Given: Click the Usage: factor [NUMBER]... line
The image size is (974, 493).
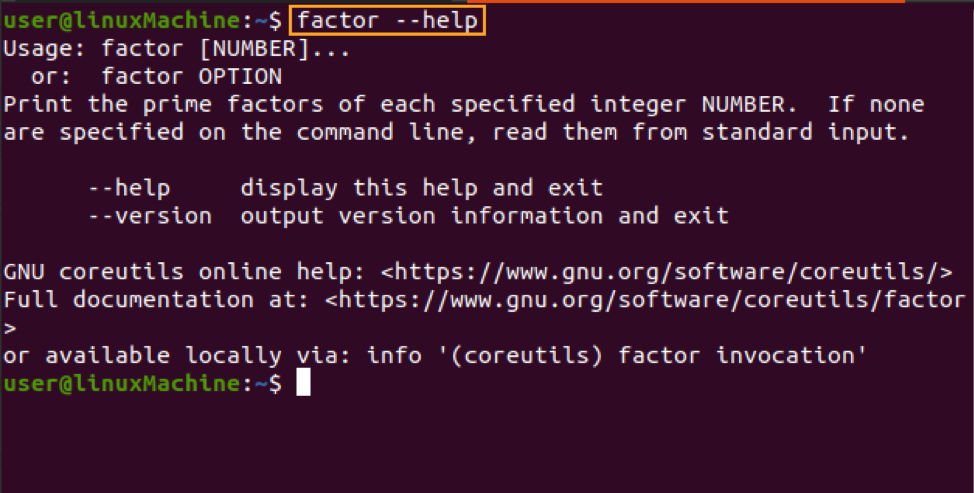Looking at the screenshot, I should pos(177,48).
